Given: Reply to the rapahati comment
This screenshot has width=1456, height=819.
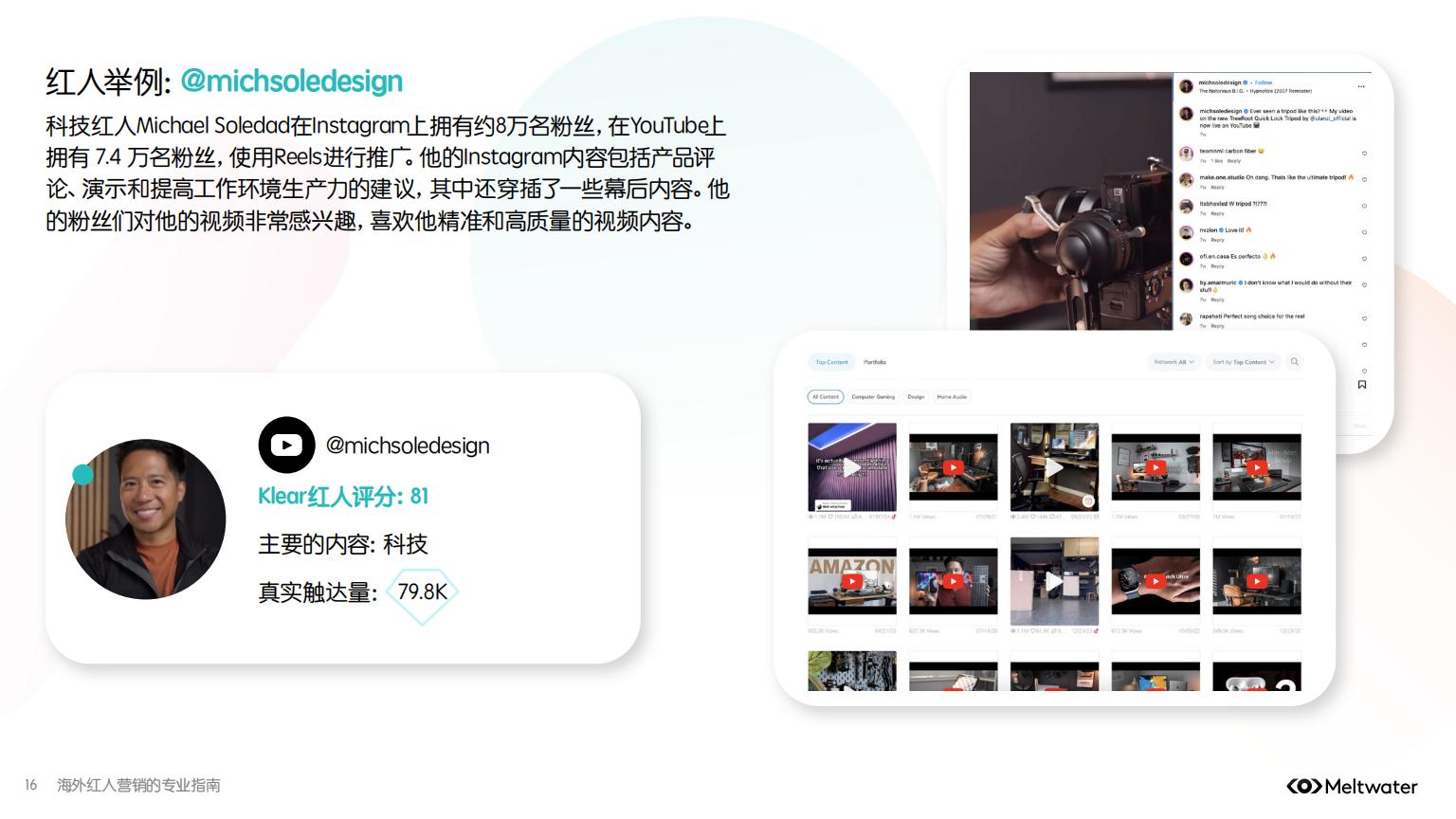Looking at the screenshot, I should coord(1218,326).
